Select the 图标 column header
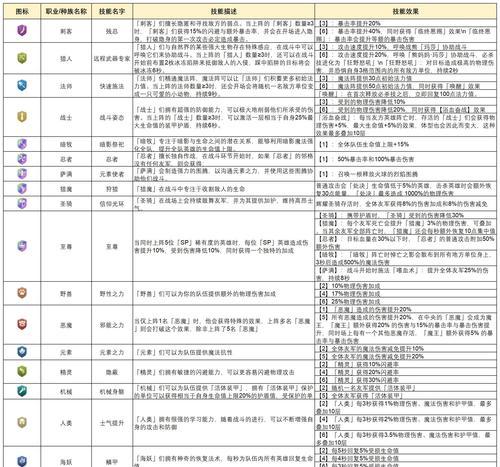This screenshot has height=467, width=500. (22, 12)
